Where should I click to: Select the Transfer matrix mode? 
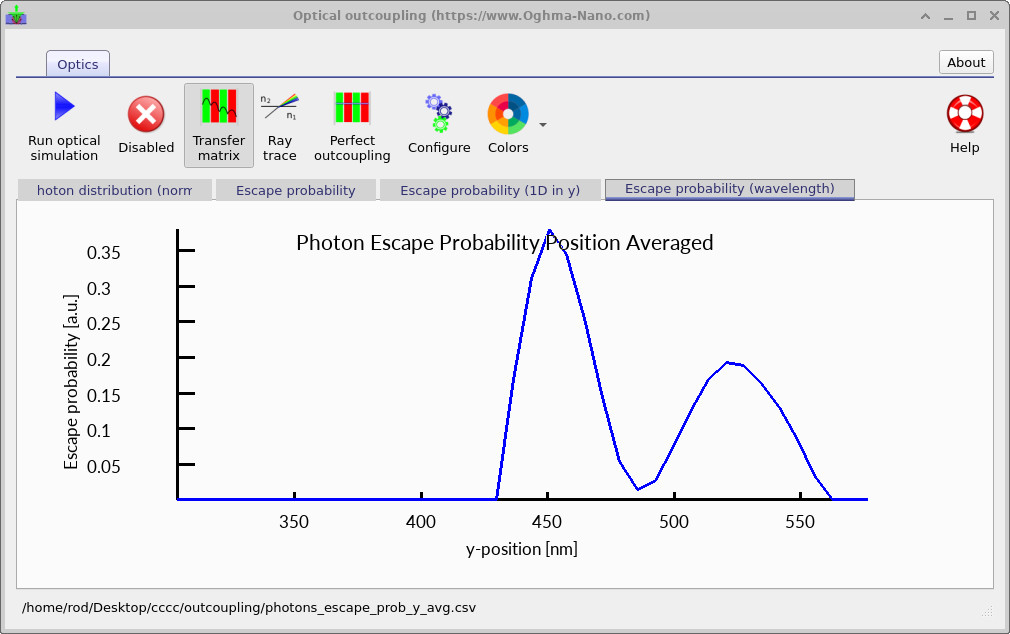pos(219,126)
